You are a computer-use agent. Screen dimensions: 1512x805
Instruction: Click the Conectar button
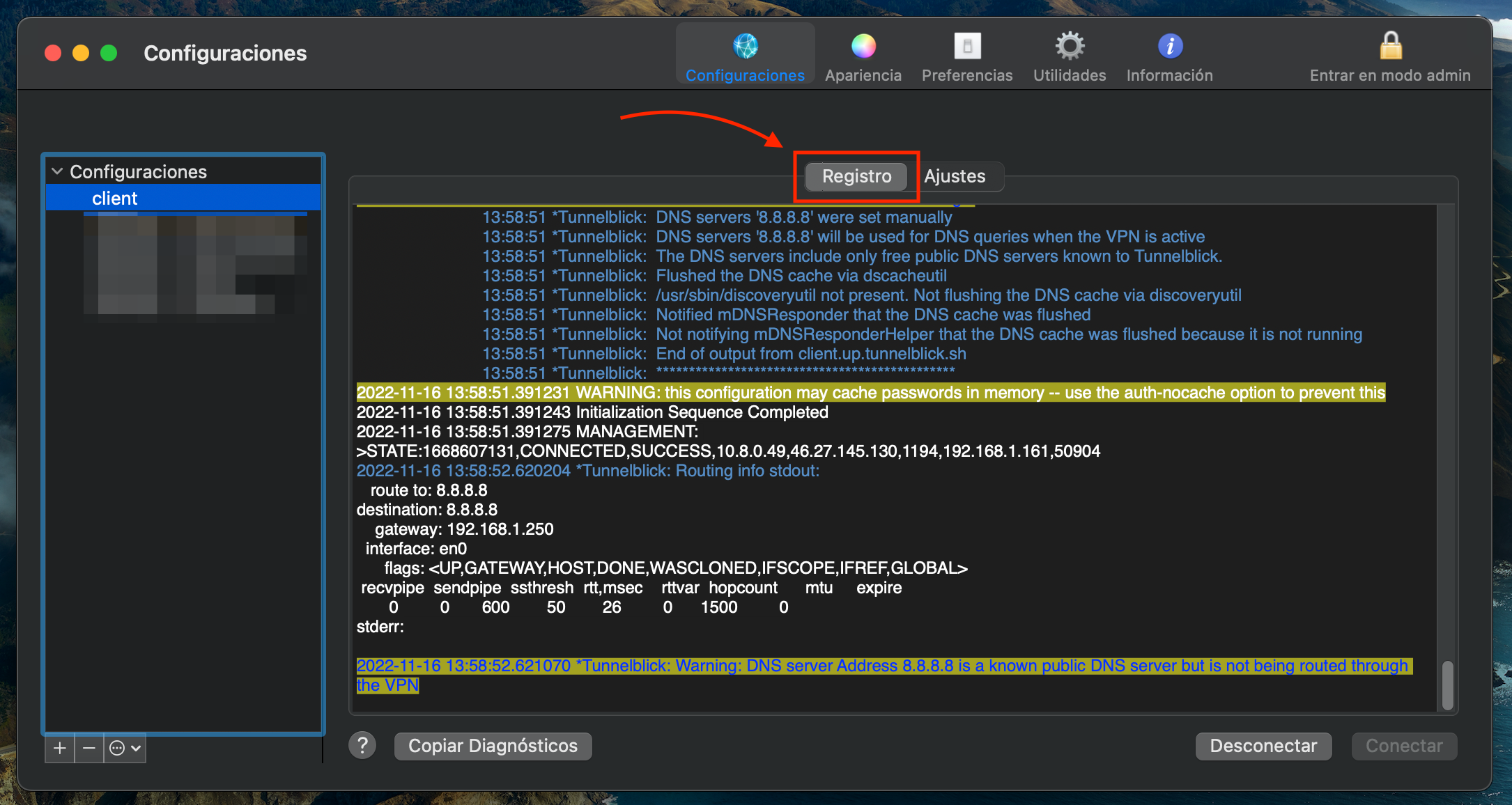point(1403,746)
